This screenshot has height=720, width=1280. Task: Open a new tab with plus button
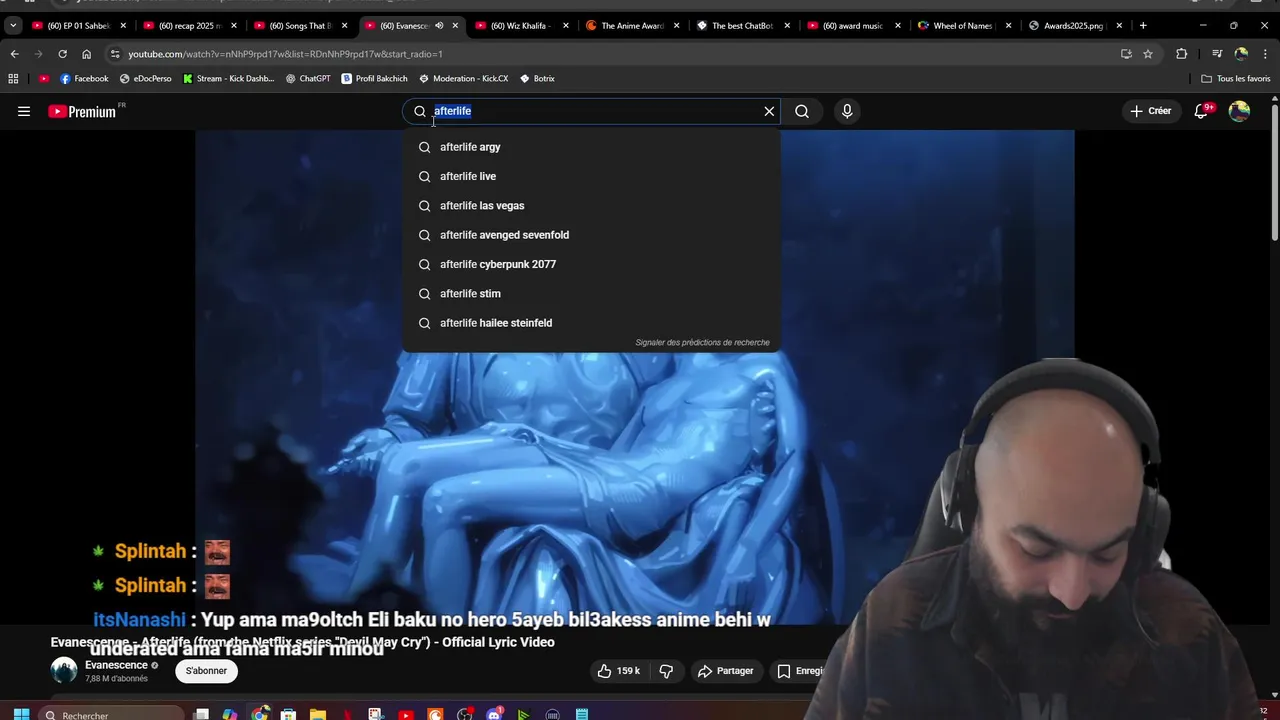1143,25
